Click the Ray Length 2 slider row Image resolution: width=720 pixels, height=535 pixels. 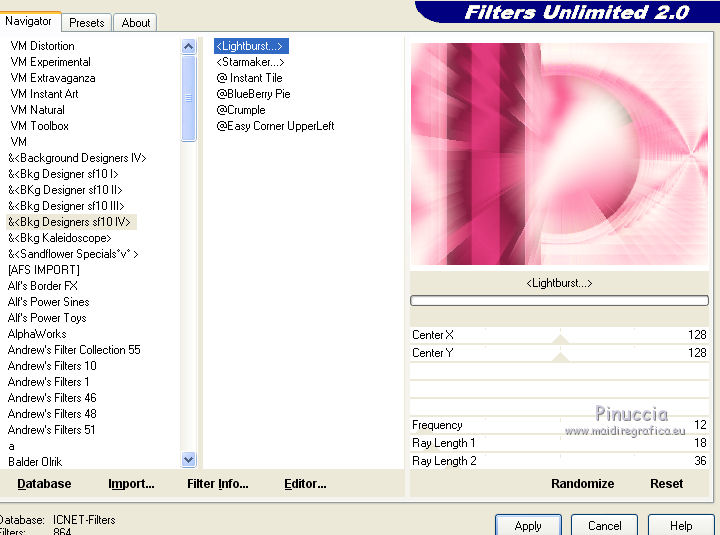tap(559, 461)
